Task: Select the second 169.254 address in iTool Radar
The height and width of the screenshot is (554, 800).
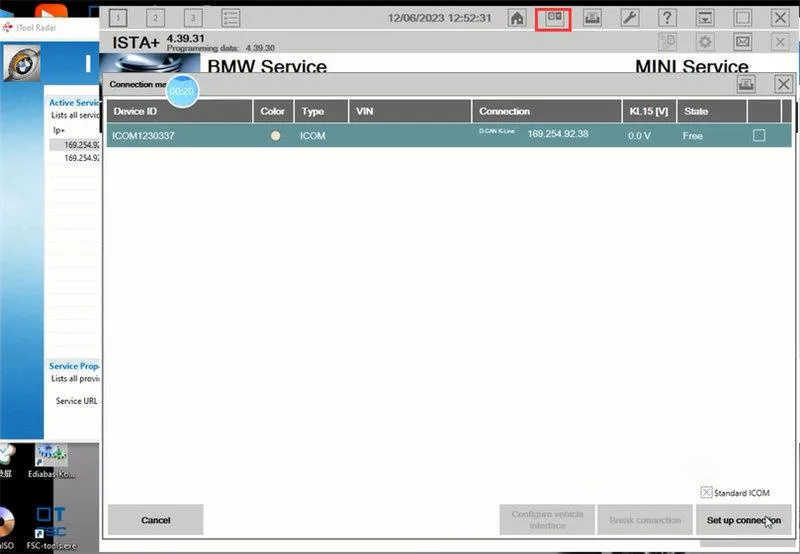Action: point(82,158)
